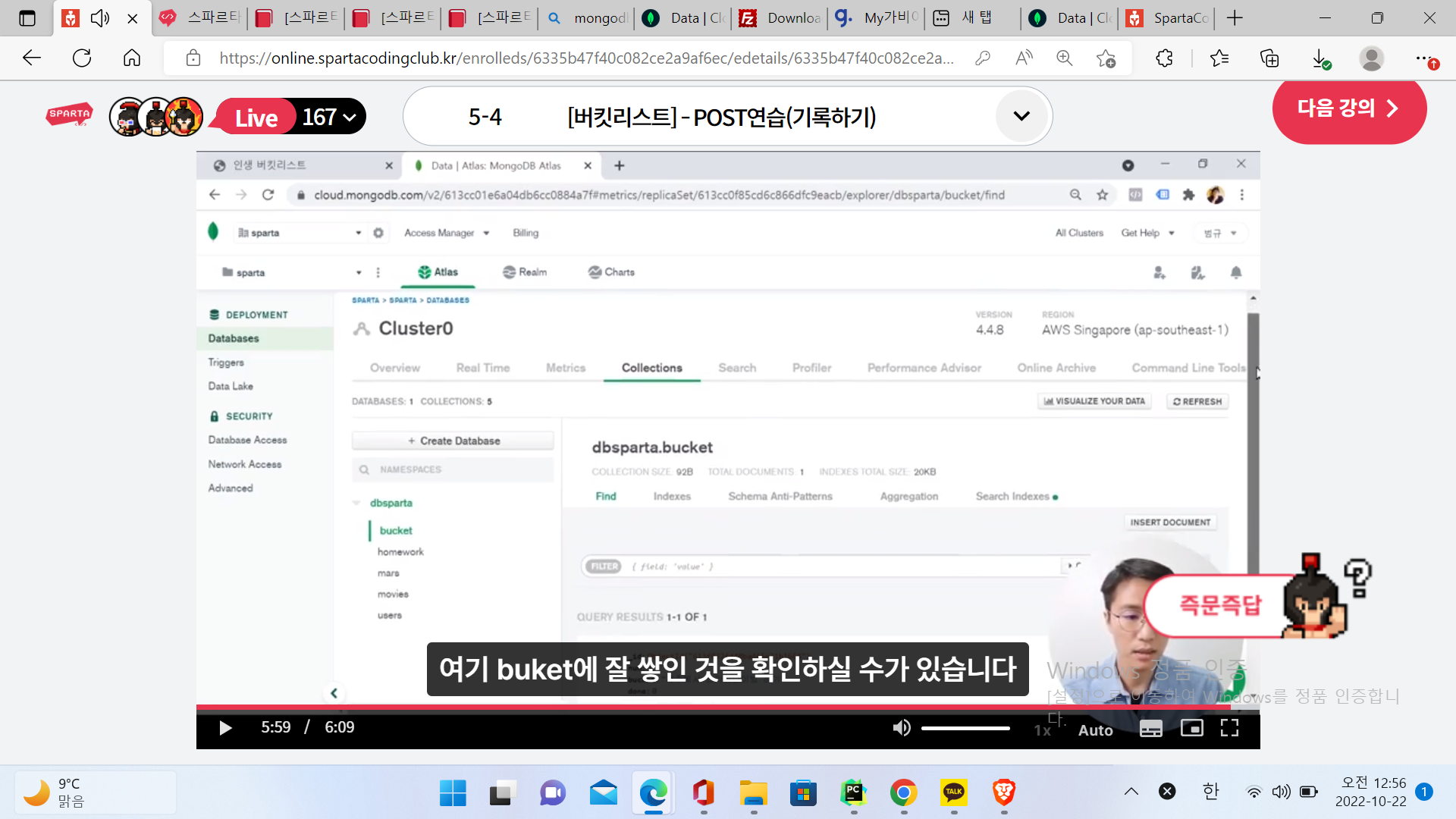
Task: Add page to favorites star
Action: click(x=1106, y=58)
